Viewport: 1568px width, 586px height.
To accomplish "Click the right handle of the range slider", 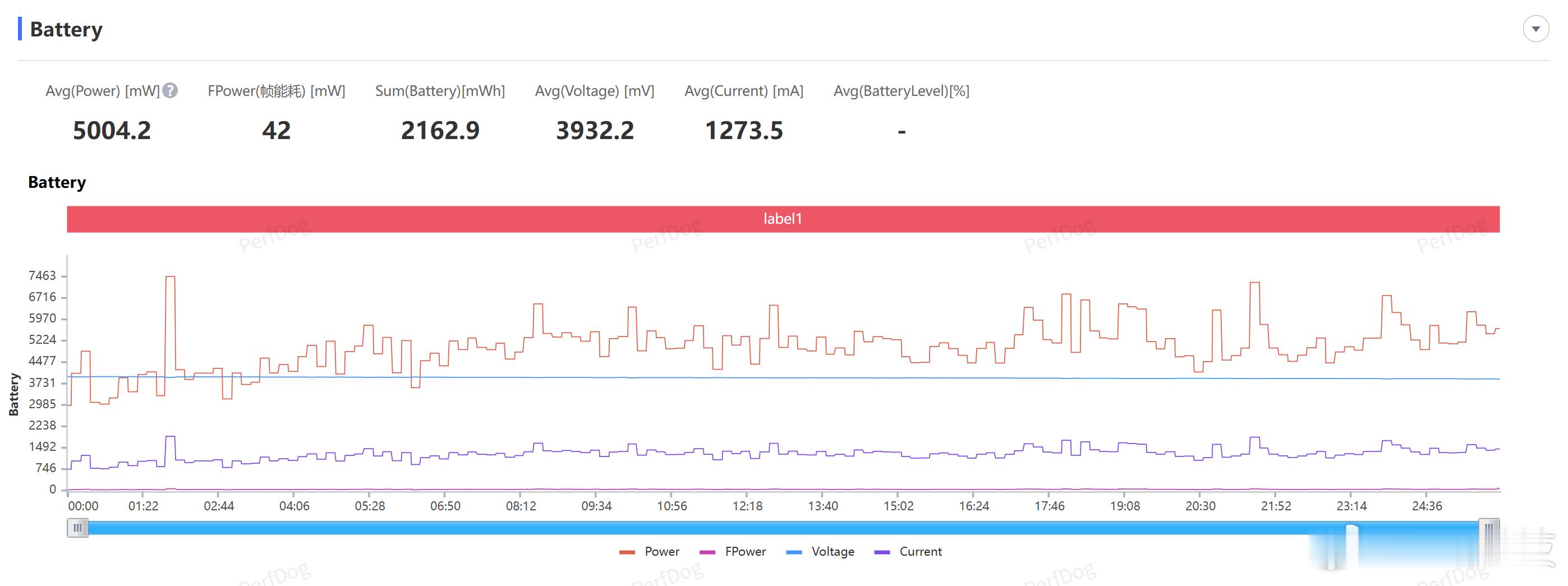I will pyautogui.click(x=1489, y=528).
